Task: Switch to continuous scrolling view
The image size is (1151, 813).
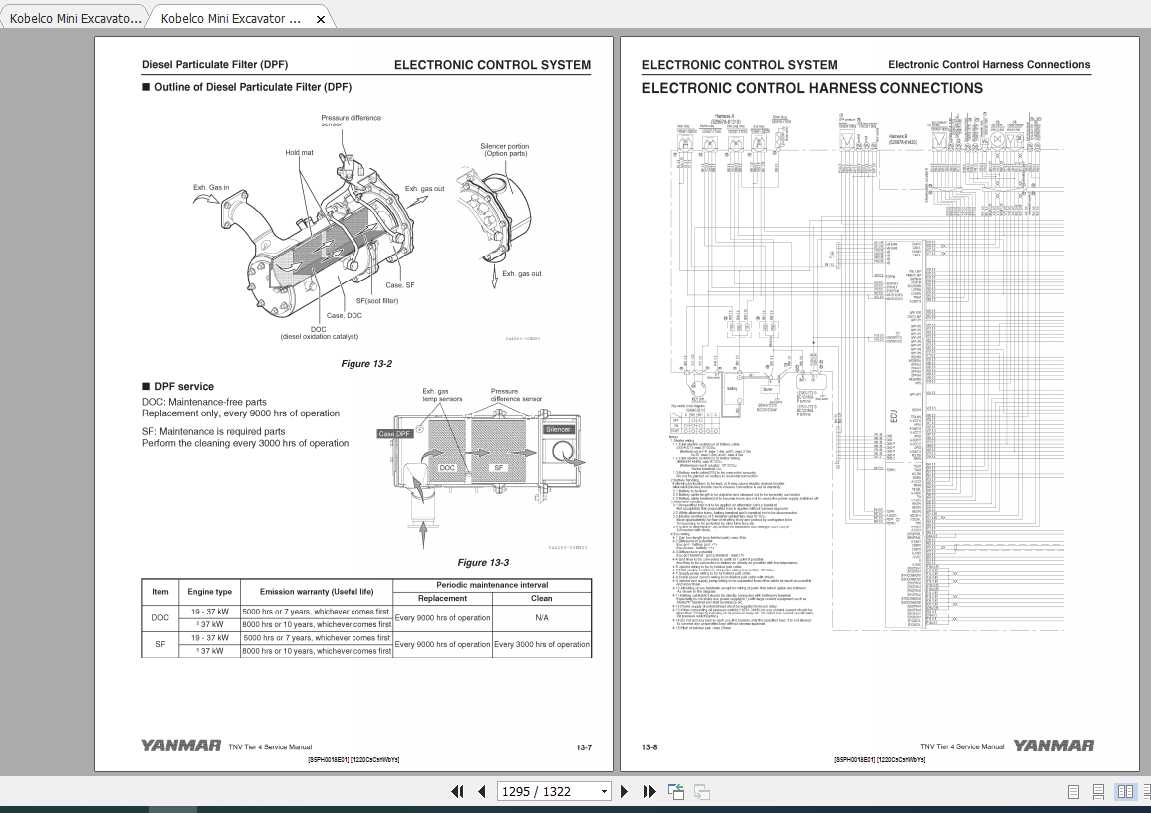Action: click(1098, 792)
